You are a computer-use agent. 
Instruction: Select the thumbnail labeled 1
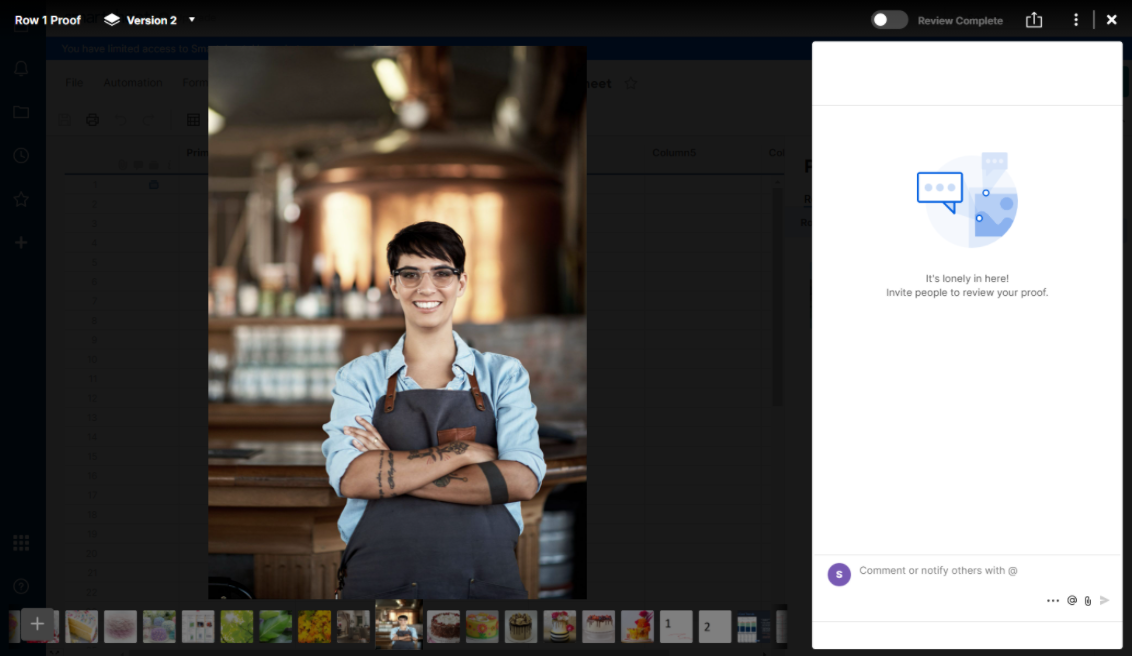click(x=676, y=627)
